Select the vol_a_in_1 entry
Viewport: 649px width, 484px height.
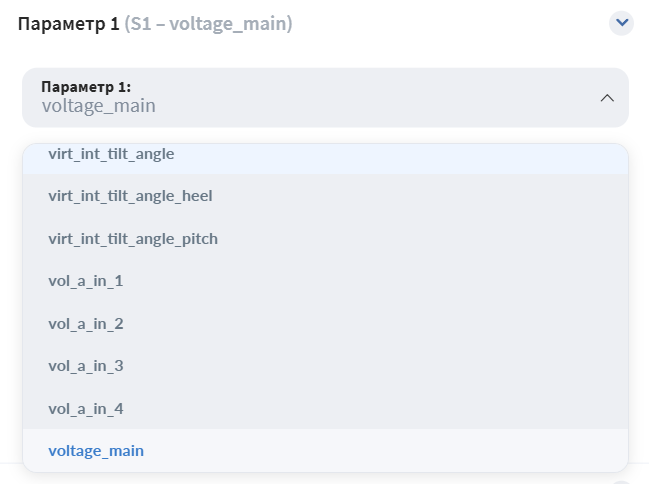[x=325, y=281]
